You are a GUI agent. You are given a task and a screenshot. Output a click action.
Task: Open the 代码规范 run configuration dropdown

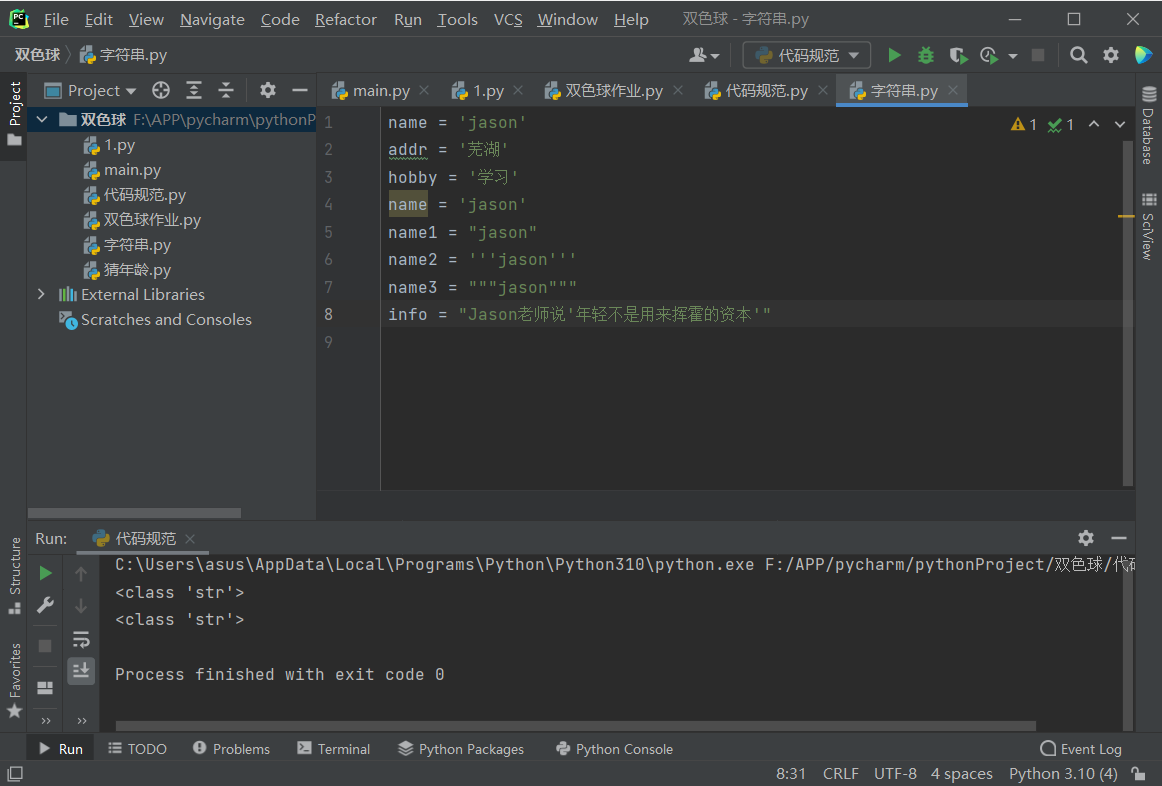pos(807,55)
